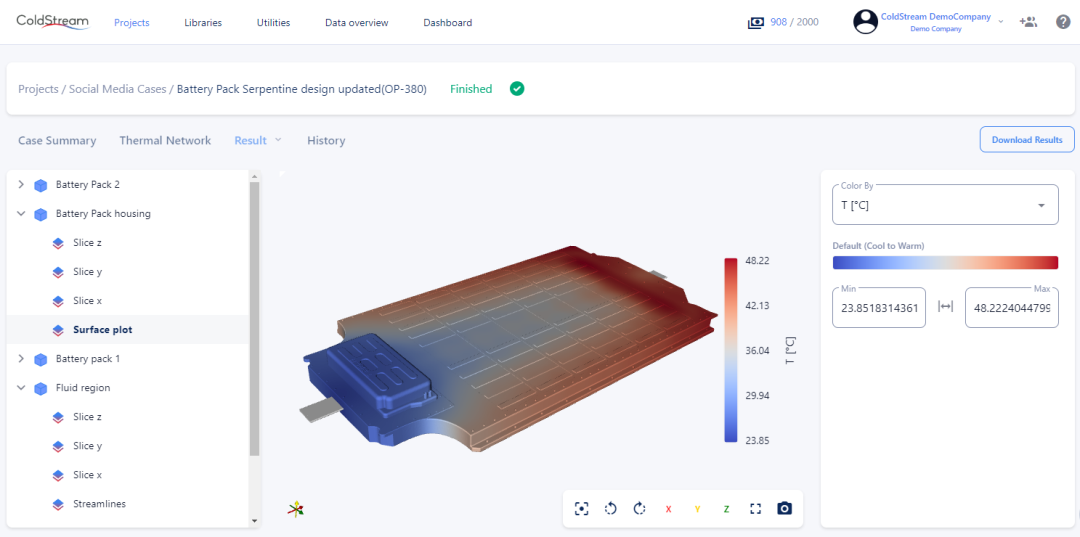Click the Cool to Warm color bar
Screen dimensions: 1080x537
click(945, 262)
